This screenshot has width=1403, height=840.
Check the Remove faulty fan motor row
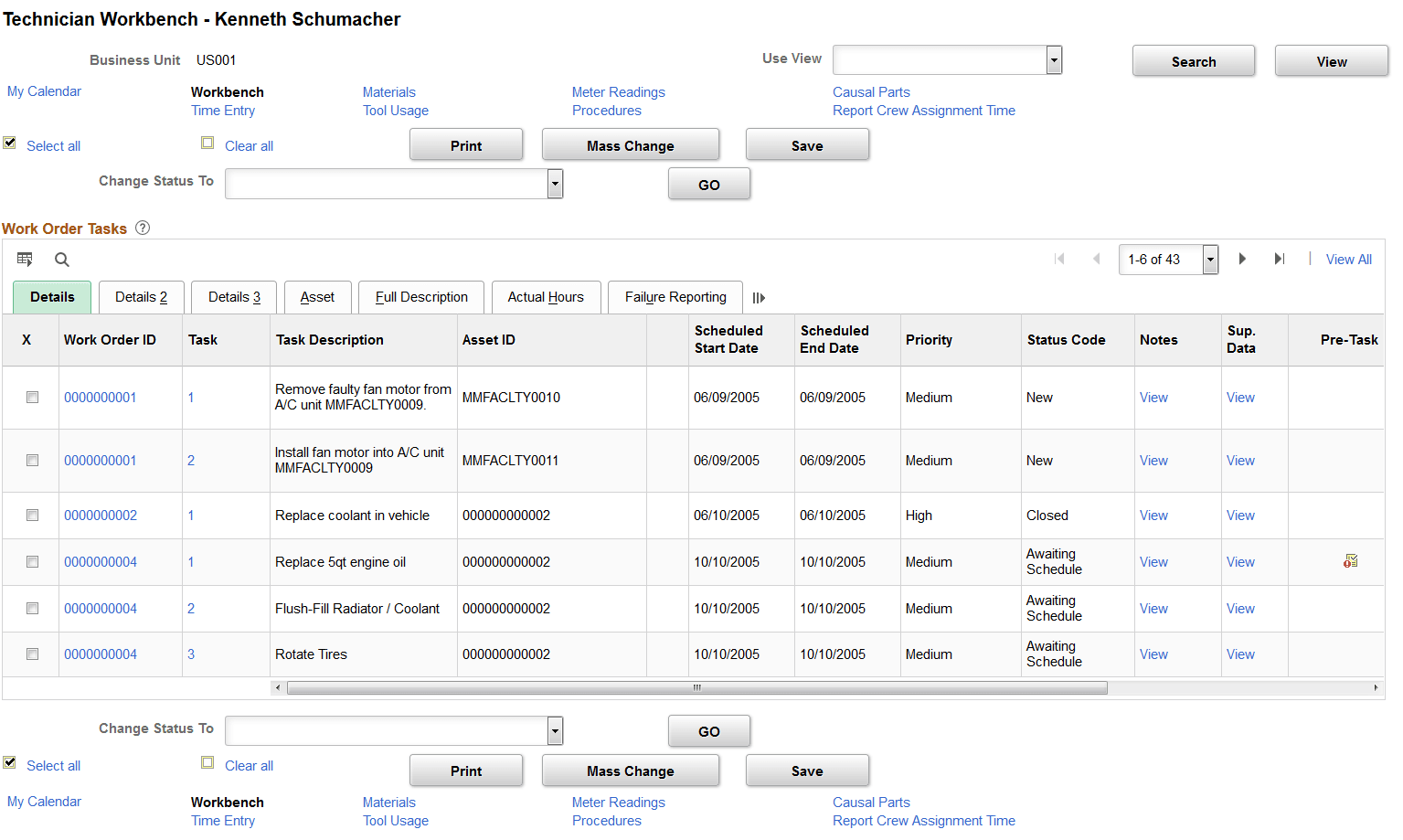pyautogui.click(x=32, y=398)
